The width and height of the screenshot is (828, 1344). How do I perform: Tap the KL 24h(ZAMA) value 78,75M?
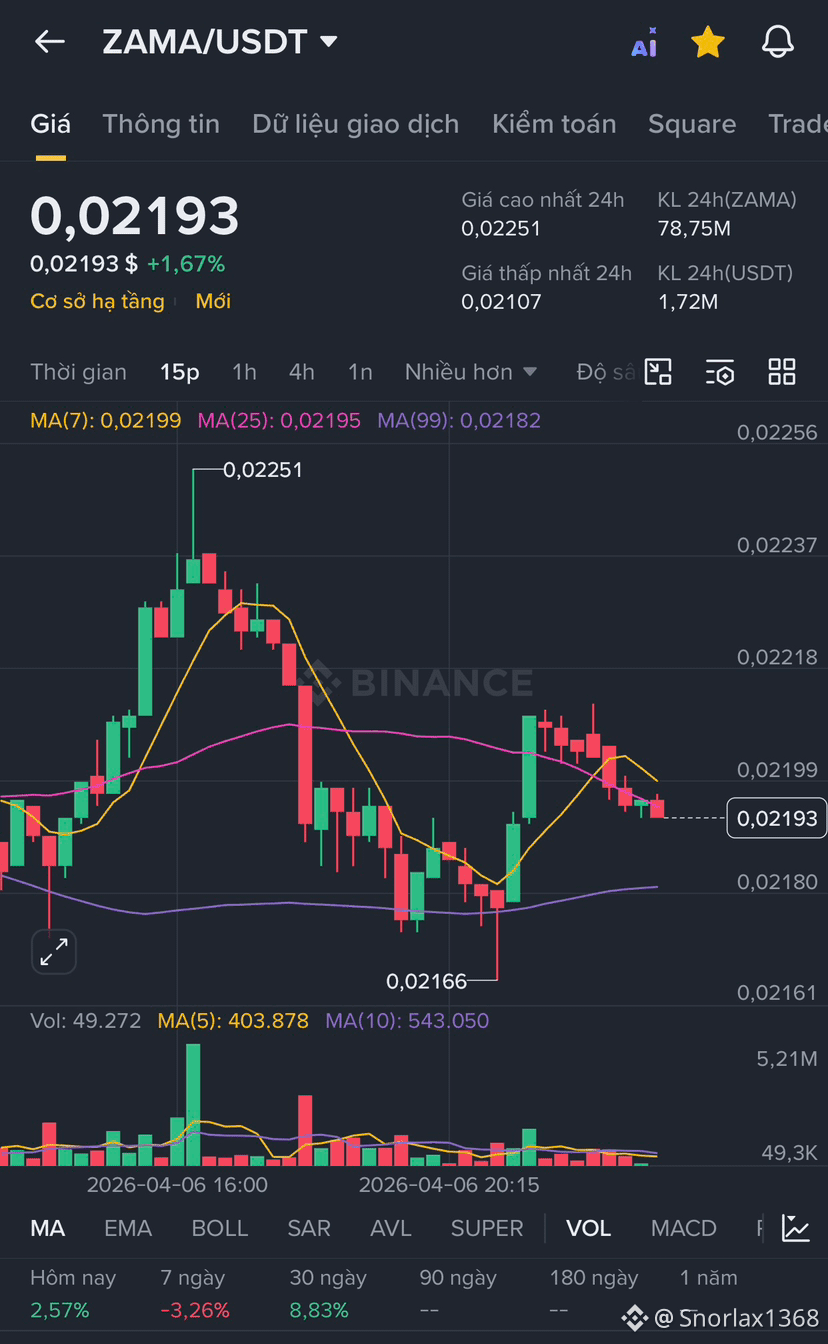point(694,228)
